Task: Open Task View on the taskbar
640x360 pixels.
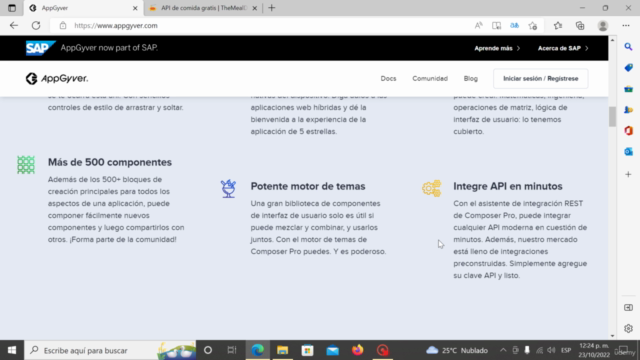Action: 232,350
